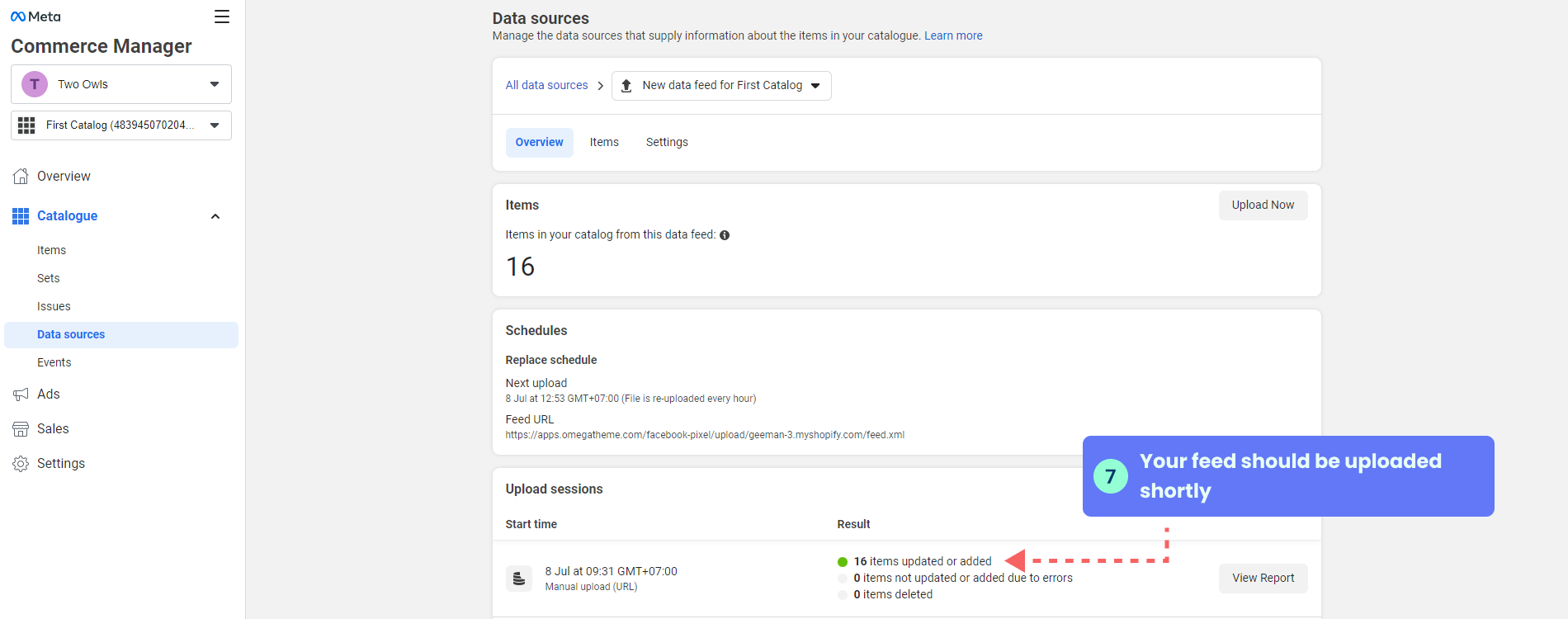The width and height of the screenshot is (1568, 619).
Task: Select Data sources in the sidebar
Action: (121, 334)
